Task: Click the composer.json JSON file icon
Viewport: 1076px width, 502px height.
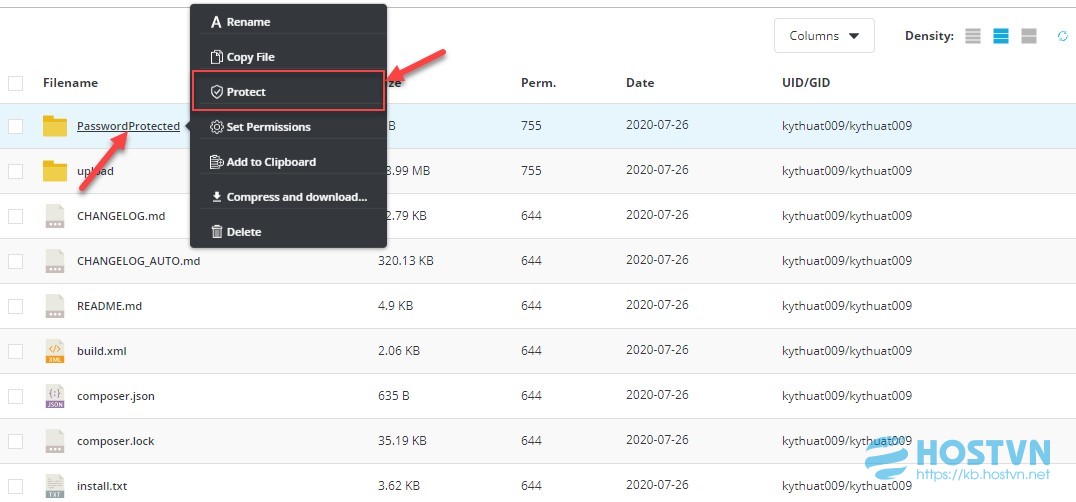Action: click(55, 396)
